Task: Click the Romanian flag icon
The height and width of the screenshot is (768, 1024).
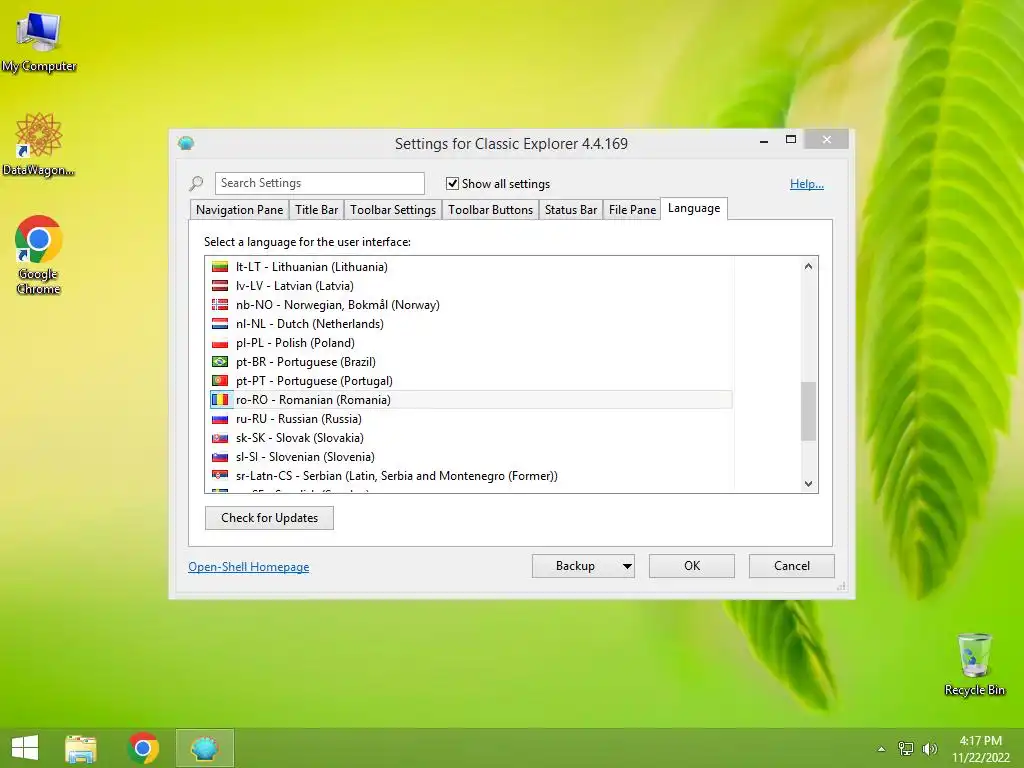Action: [x=220, y=400]
